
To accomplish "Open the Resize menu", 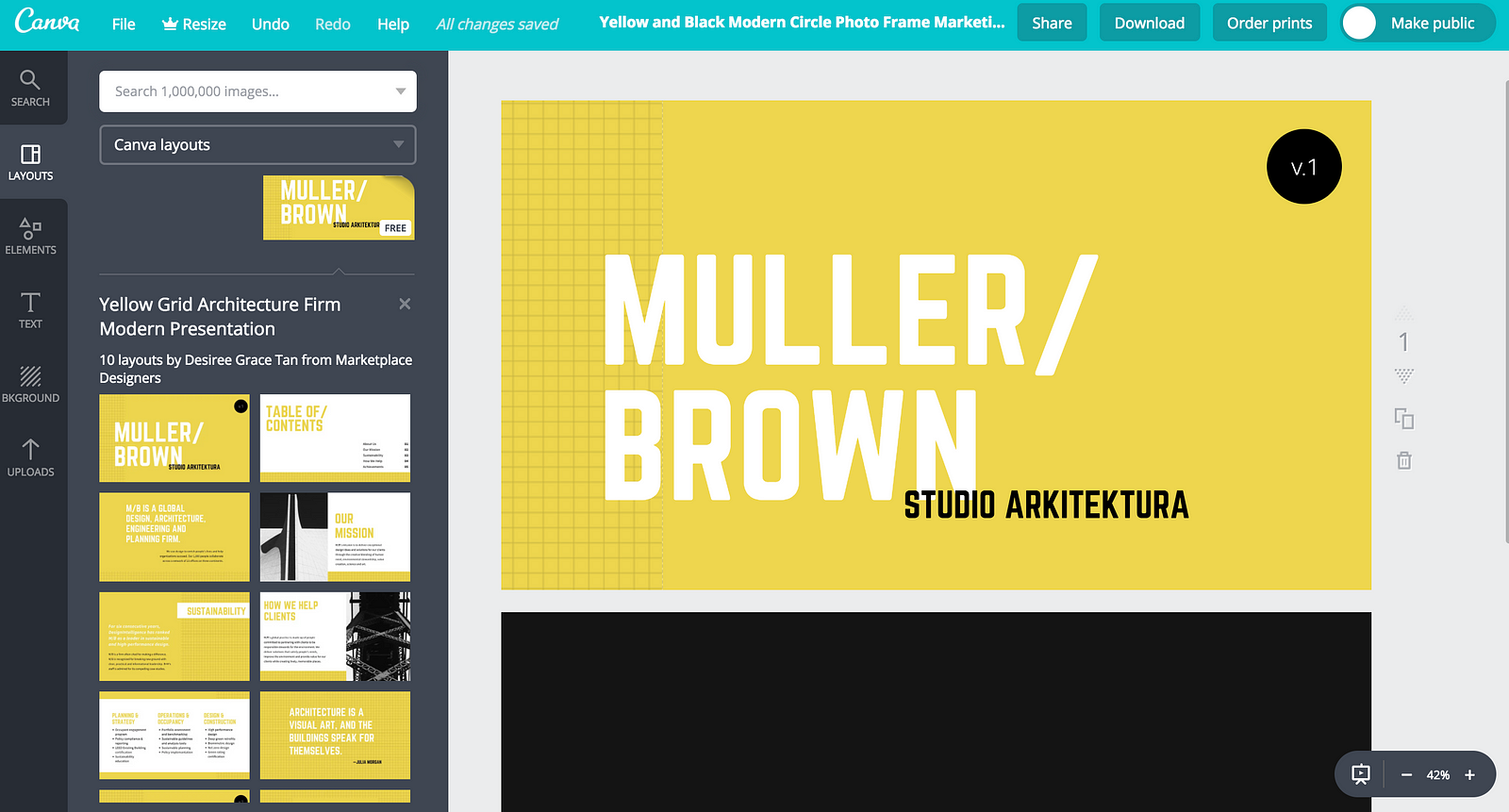I will pyautogui.click(x=193, y=24).
